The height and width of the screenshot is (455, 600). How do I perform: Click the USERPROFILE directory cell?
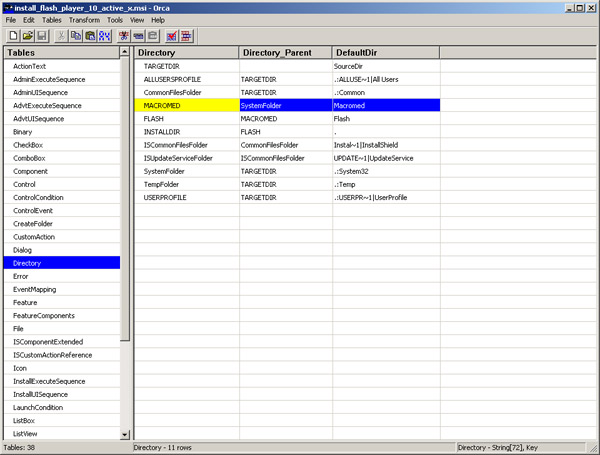point(187,197)
